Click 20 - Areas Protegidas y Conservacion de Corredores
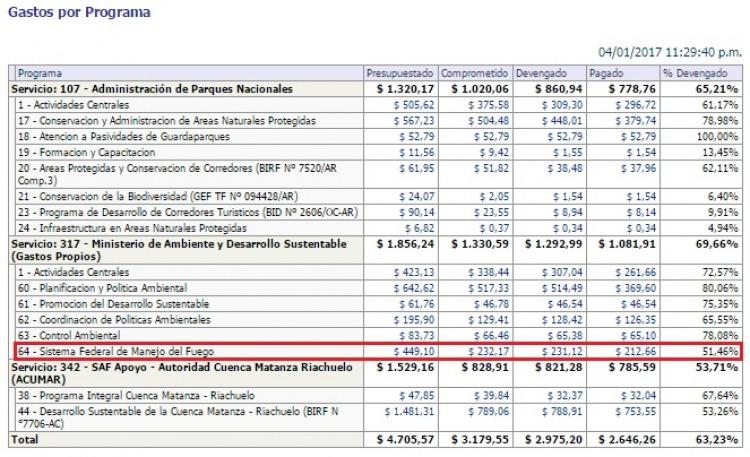 [177, 174]
